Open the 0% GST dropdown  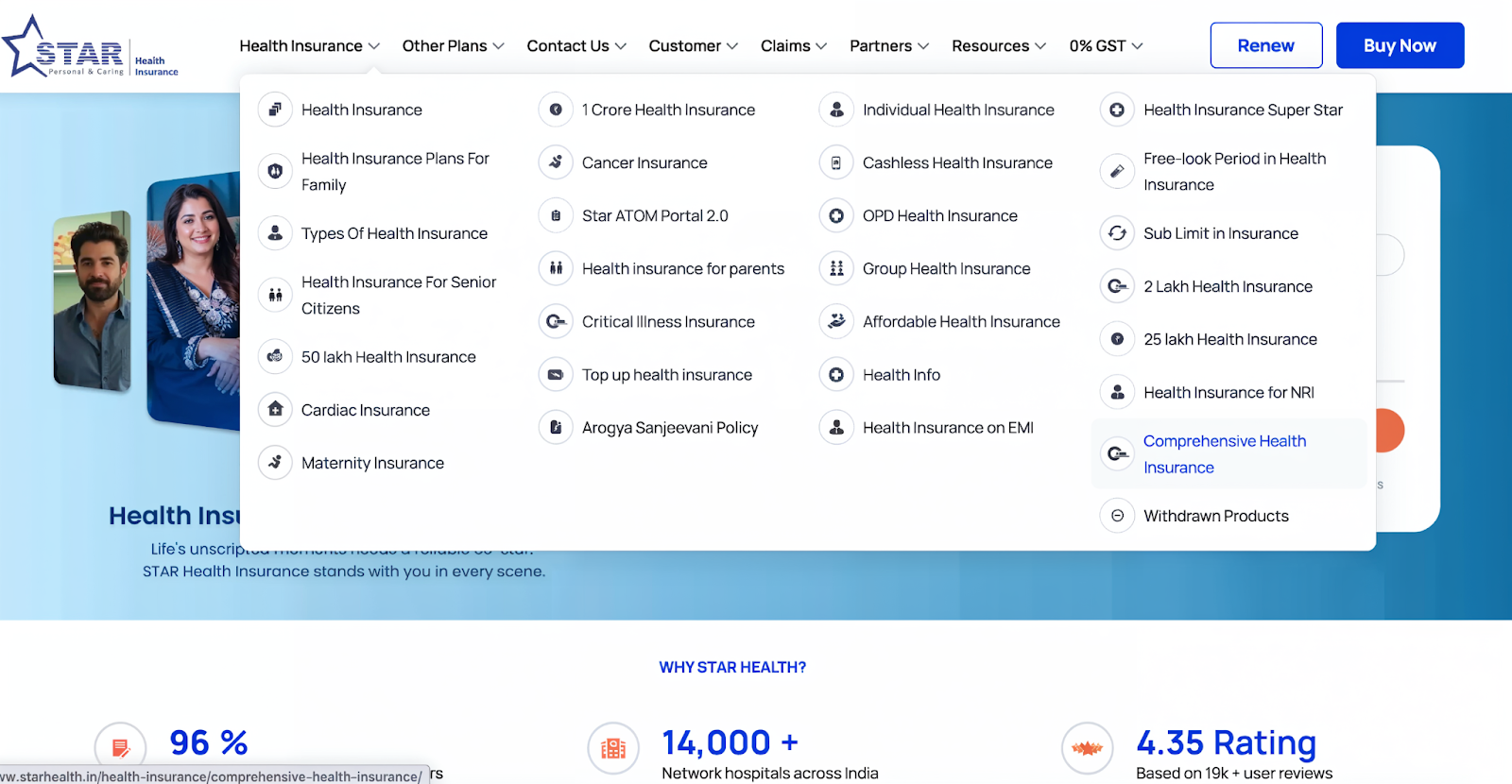coord(1106,45)
